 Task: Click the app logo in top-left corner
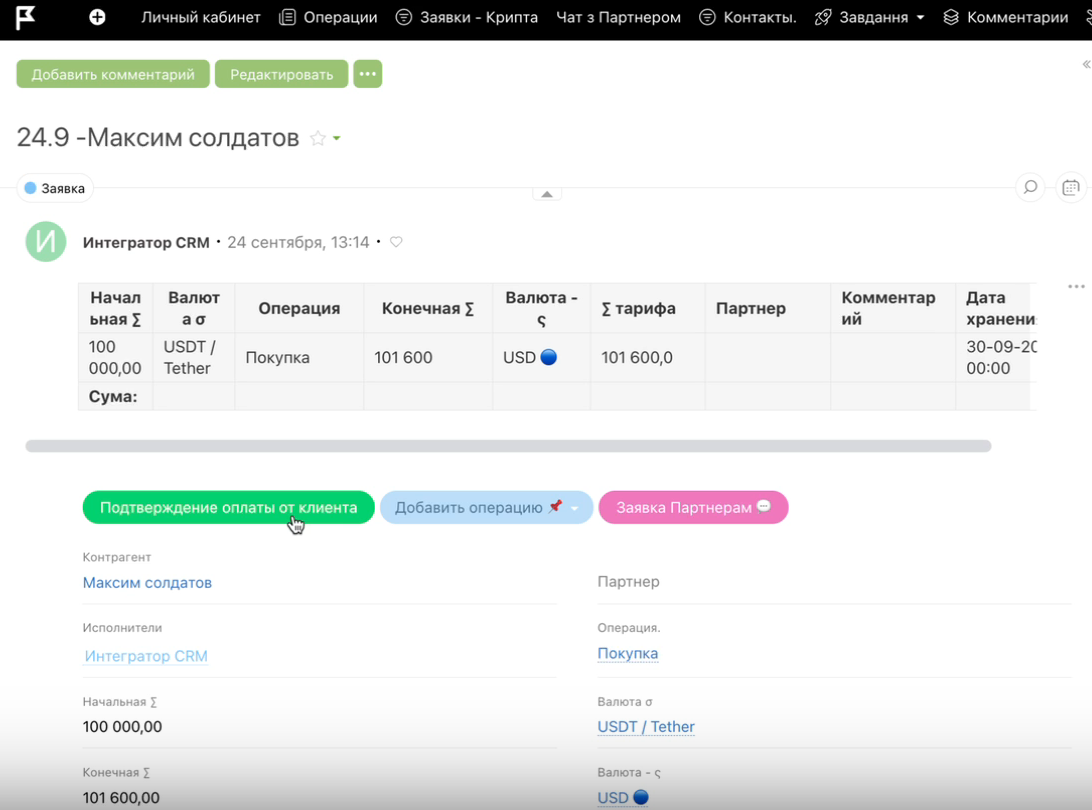pyautogui.click(x=26, y=17)
